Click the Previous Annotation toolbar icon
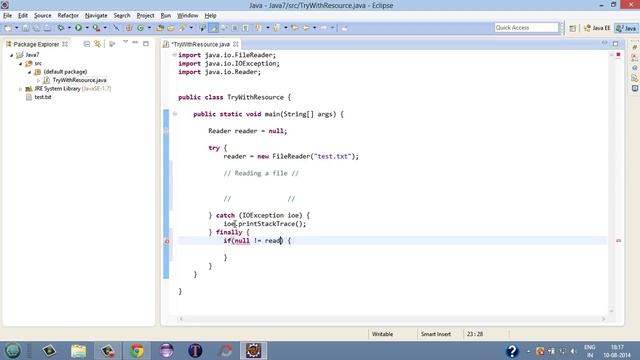The image size is (640, 360). point(276,28)
